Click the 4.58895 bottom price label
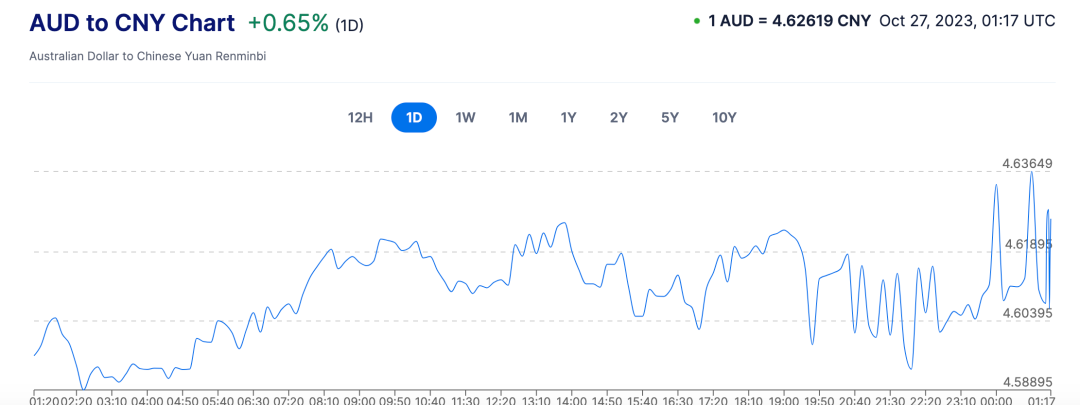 point(1028,382)
